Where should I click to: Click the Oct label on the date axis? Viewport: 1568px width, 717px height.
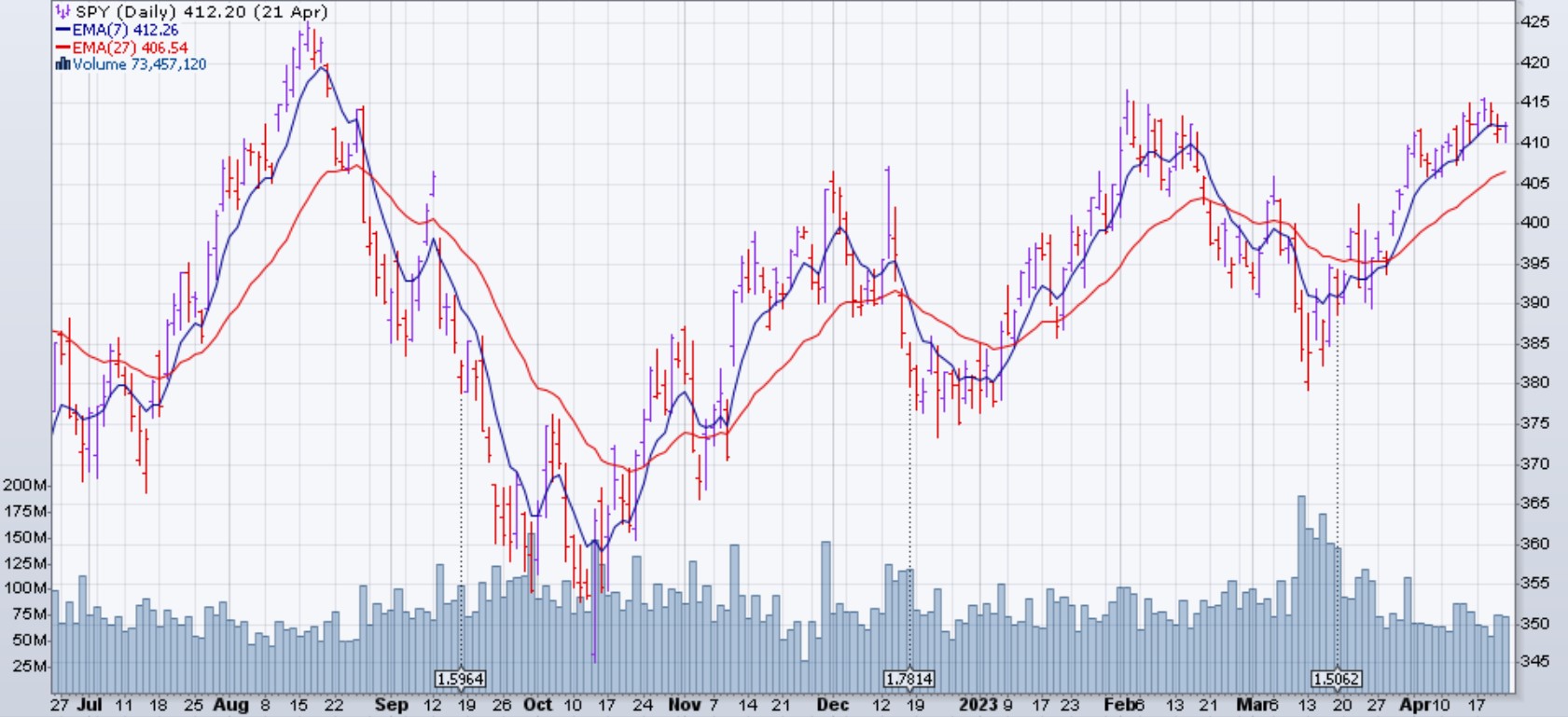click(x=537, y=705)
